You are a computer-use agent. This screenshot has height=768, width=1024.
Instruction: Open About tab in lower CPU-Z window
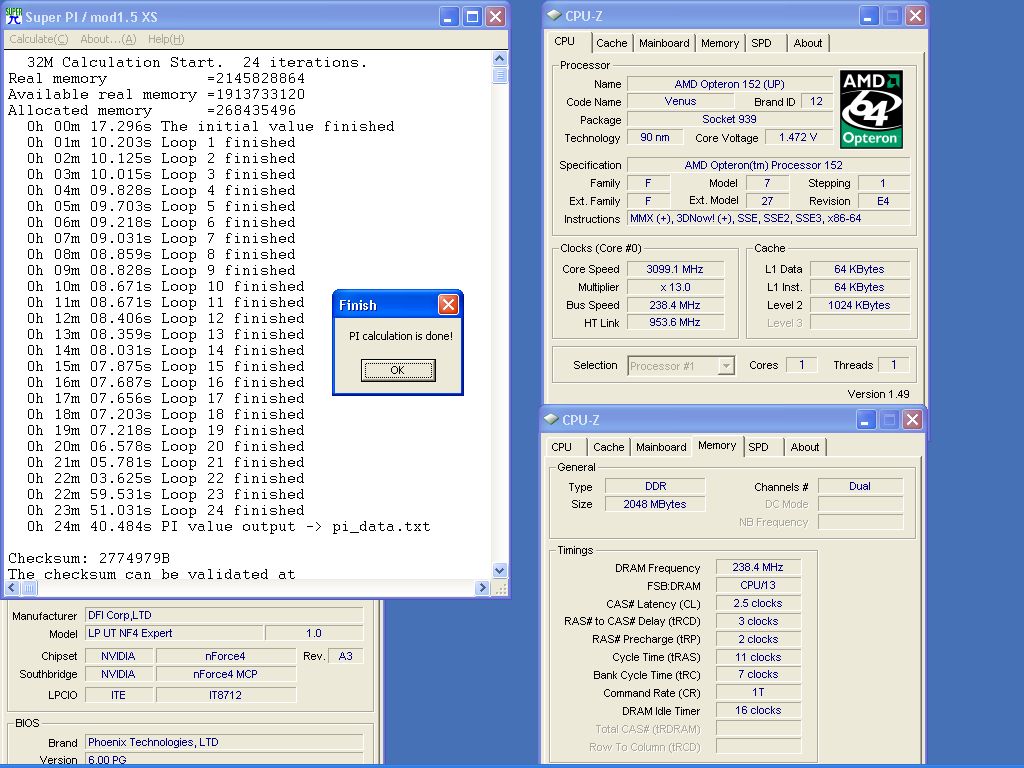point(805,447)
